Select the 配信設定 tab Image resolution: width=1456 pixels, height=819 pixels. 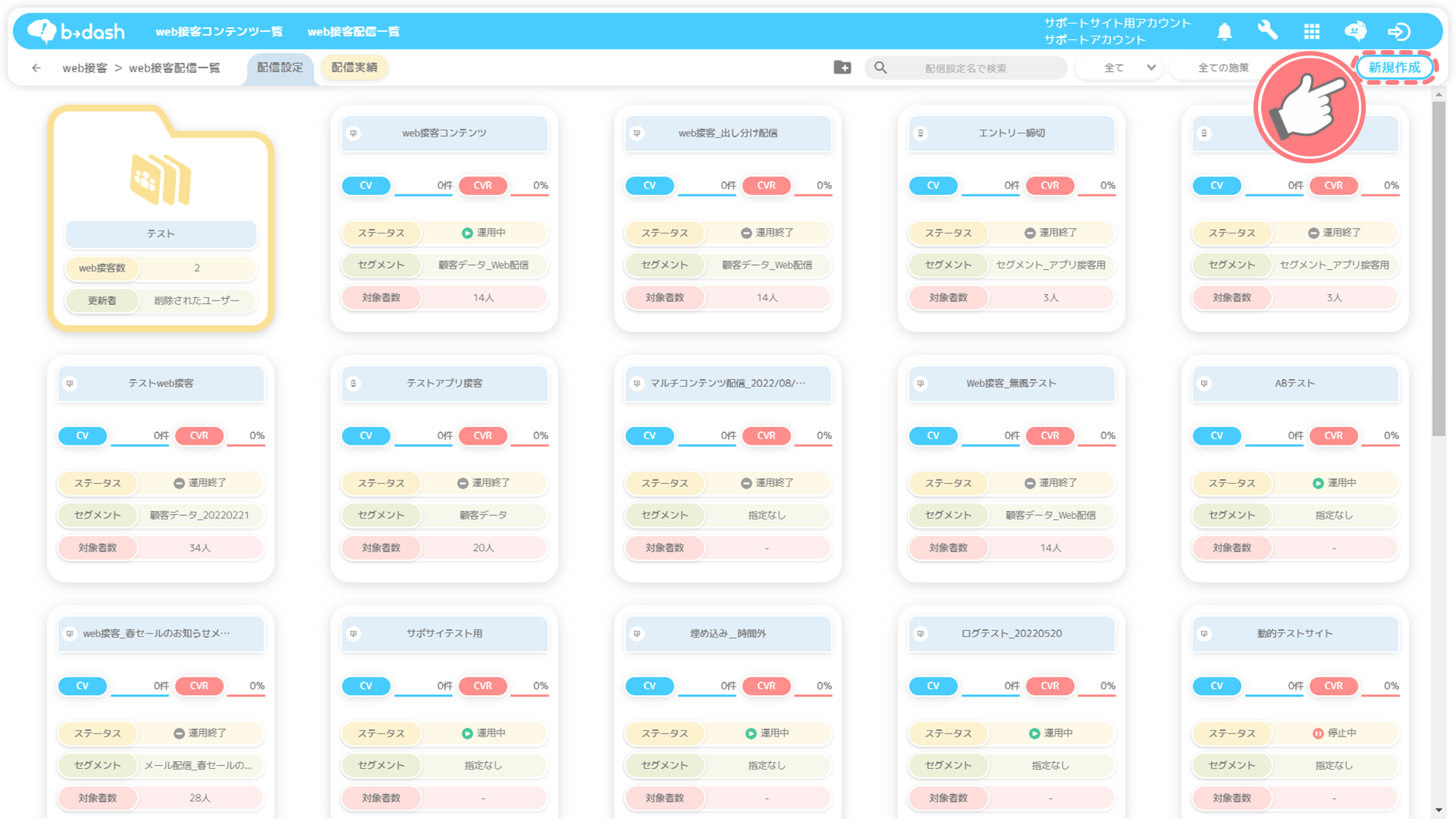(280, 68)
